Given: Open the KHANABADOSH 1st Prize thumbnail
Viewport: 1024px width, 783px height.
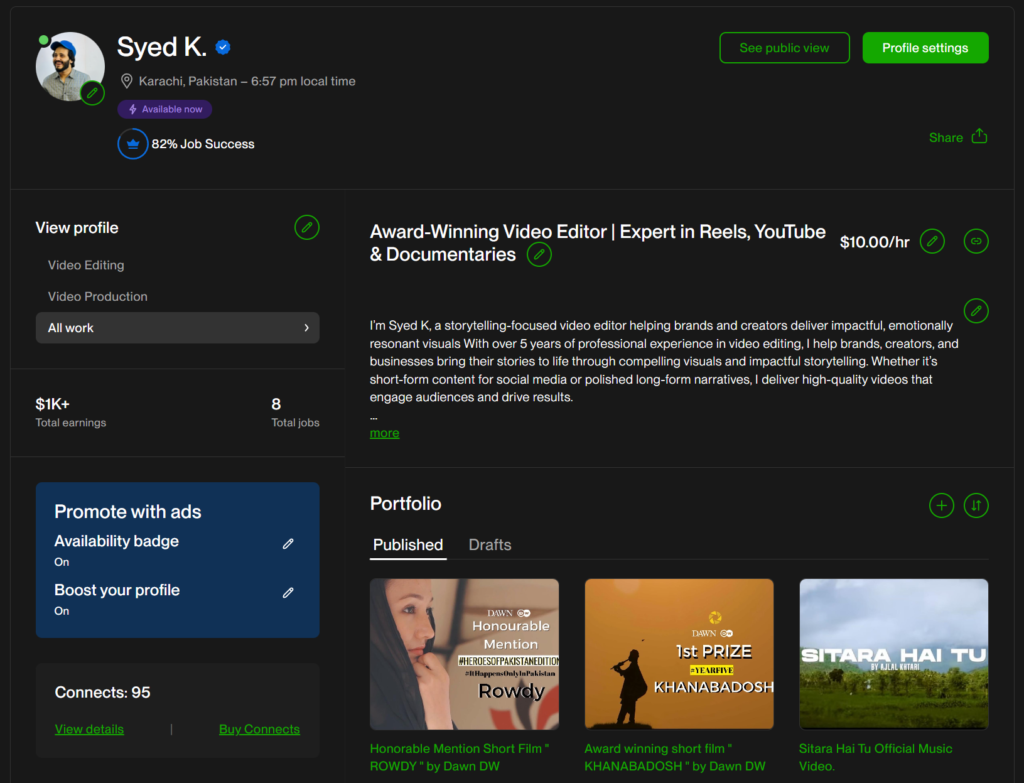Looking at the screenshot, I should point(679,654).
